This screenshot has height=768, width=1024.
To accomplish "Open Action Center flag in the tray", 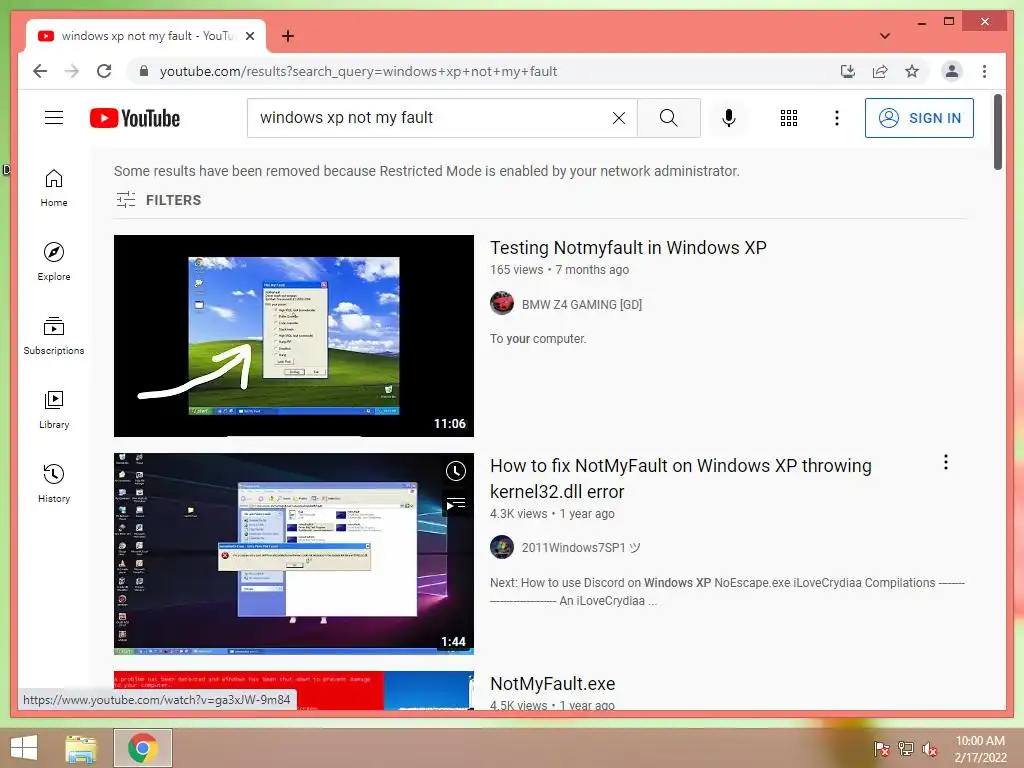I will (x=881, y=748).
